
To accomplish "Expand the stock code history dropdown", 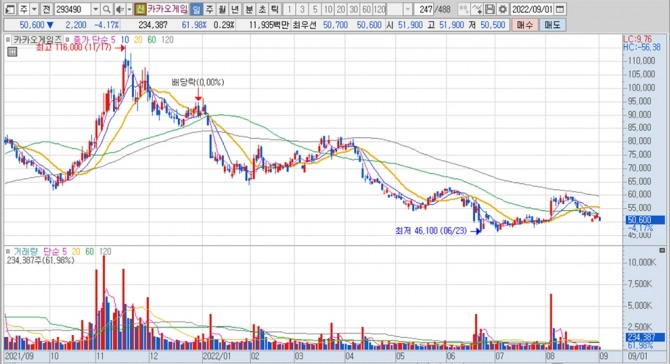I will pyautogui.click(x=96, y=9).
